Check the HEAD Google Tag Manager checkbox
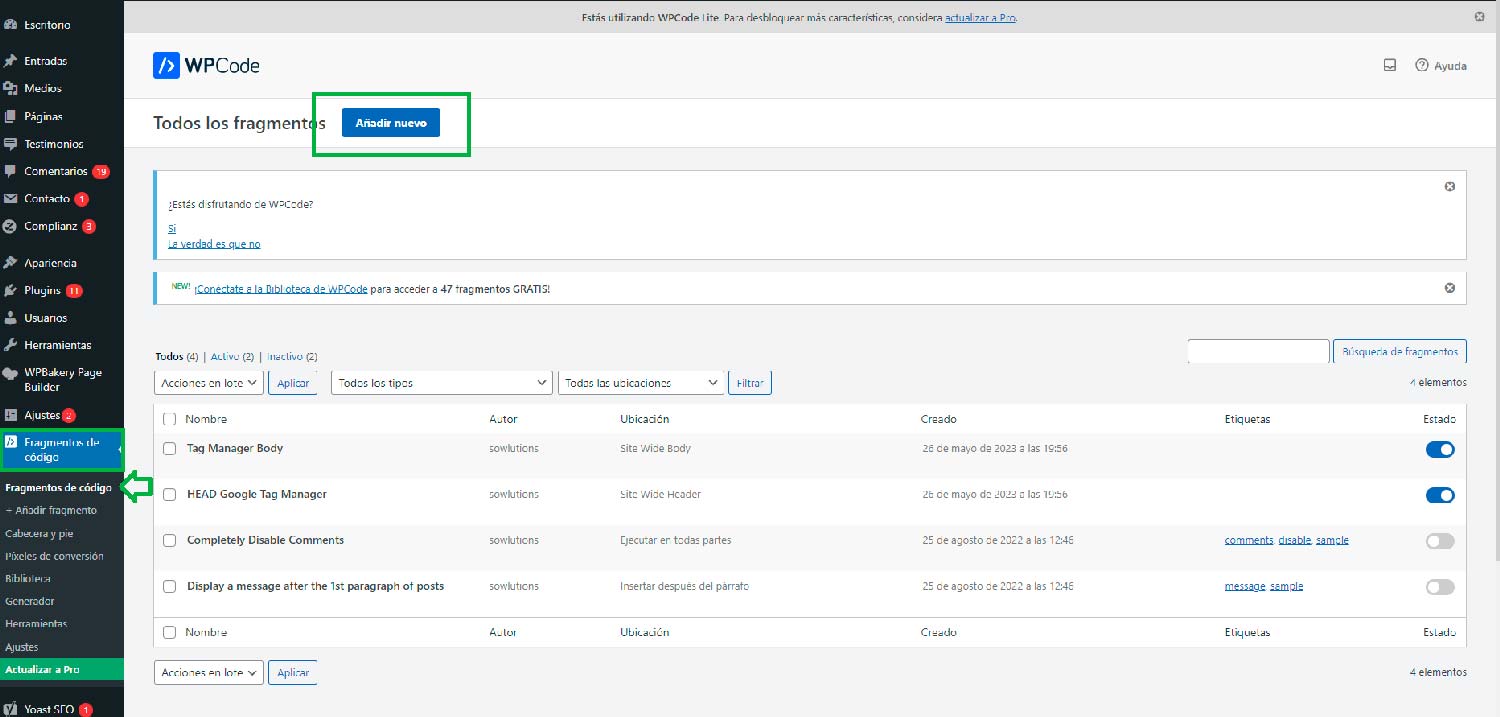This screenshot has height=717, width=1500. 170,495
